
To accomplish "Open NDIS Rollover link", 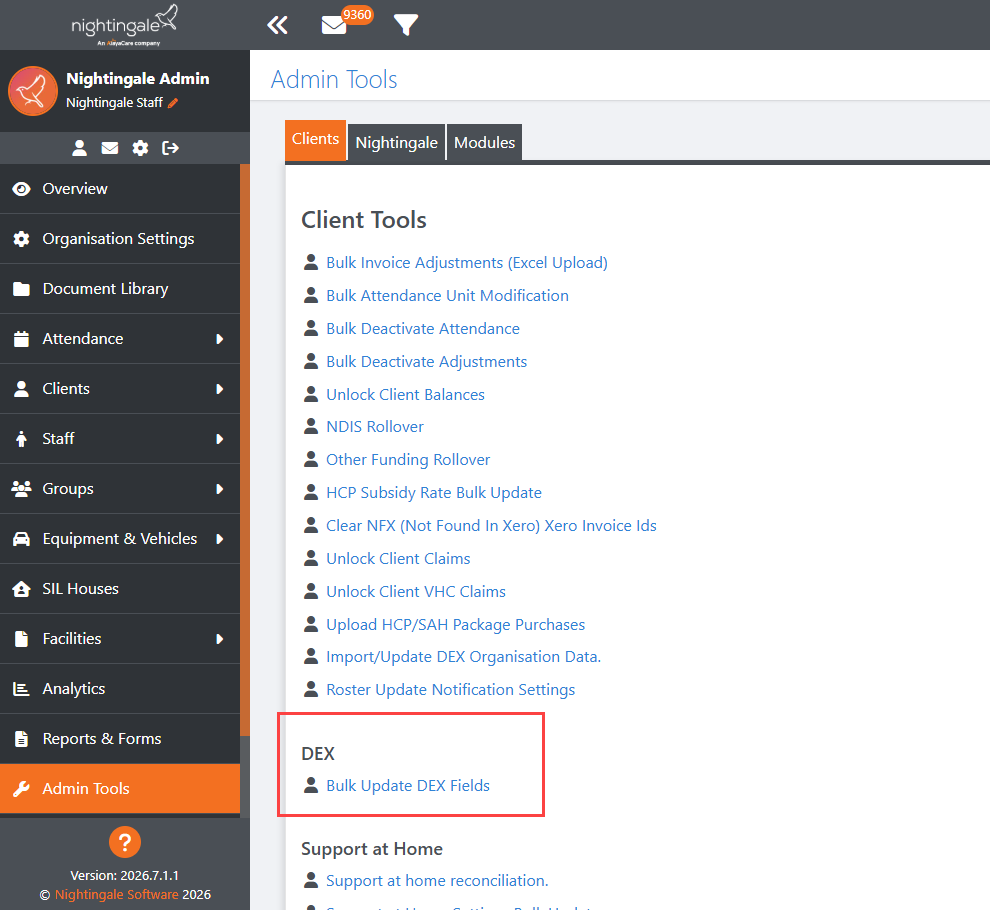I will click(x=374, y=426).
